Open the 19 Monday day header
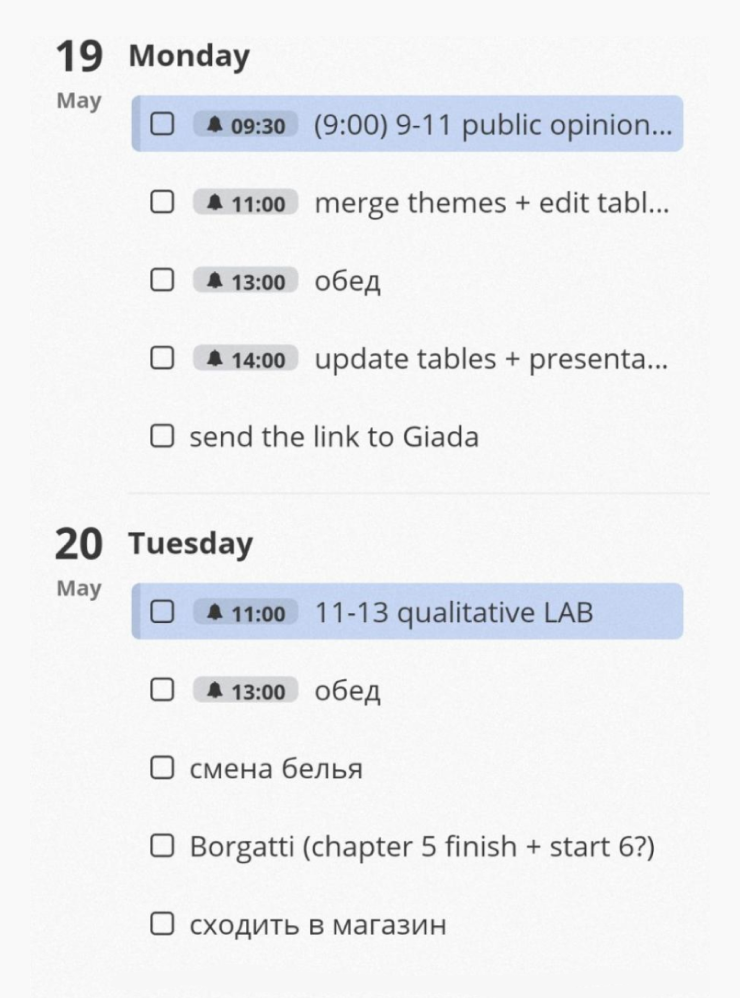Image resolution: width=740 pixels, height=998 pixels. click(188, 56)
